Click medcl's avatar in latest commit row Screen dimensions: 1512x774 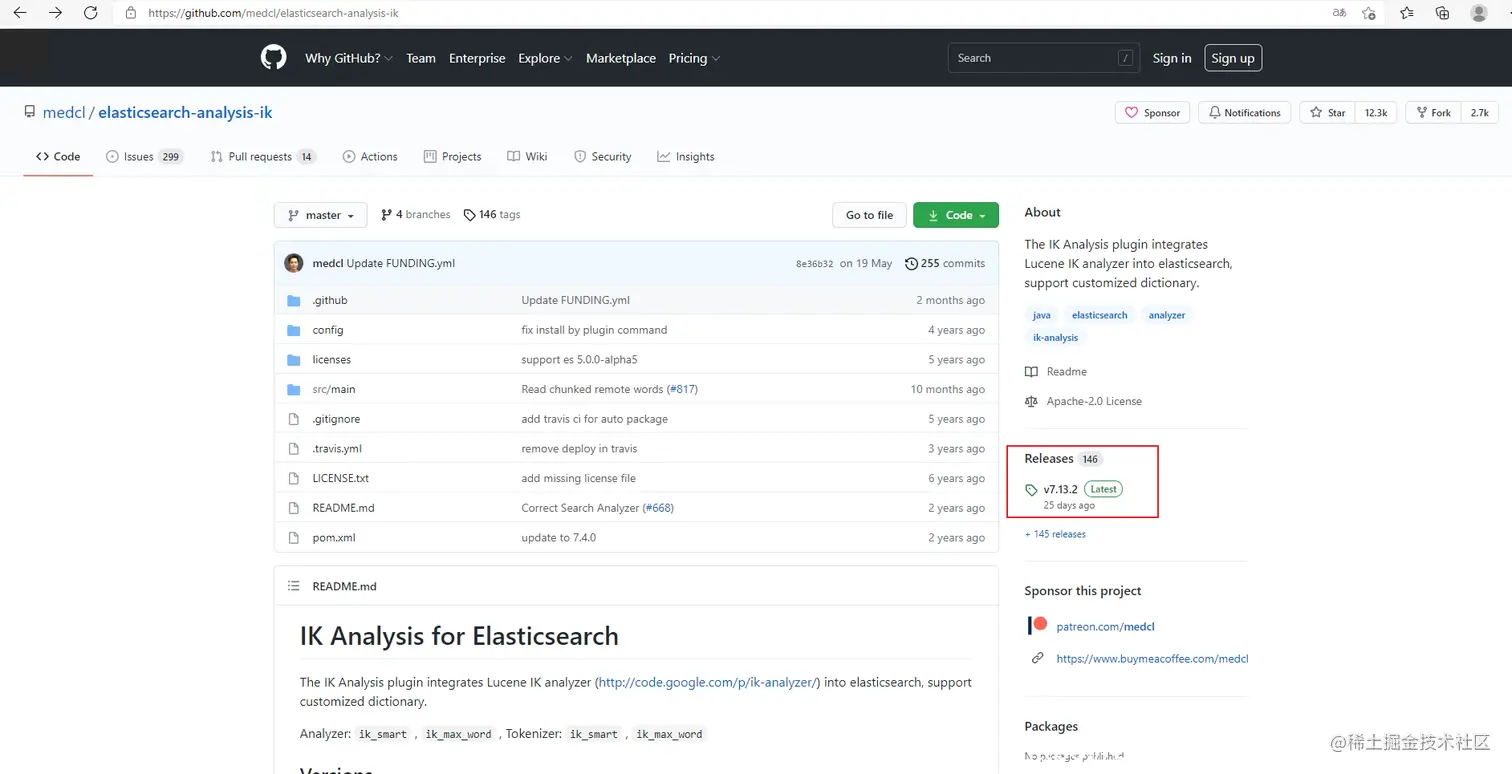(293, 263)
